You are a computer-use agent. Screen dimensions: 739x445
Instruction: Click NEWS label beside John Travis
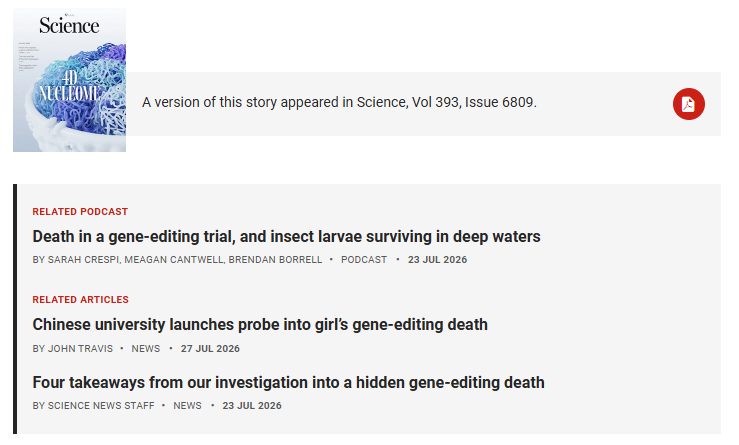click(146, 348)
